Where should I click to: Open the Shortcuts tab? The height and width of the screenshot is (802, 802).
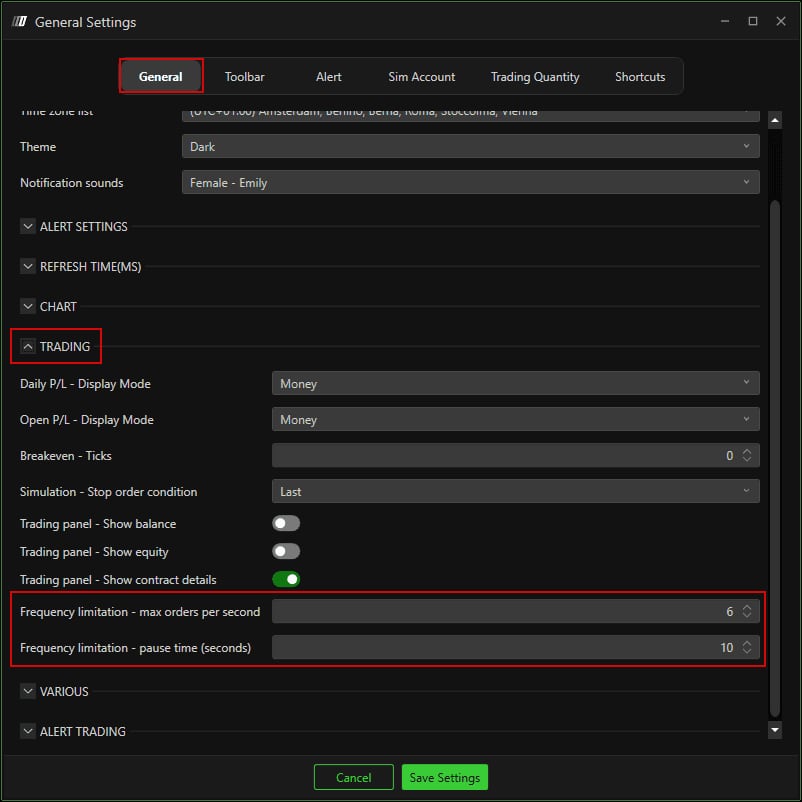click(640, 77)
